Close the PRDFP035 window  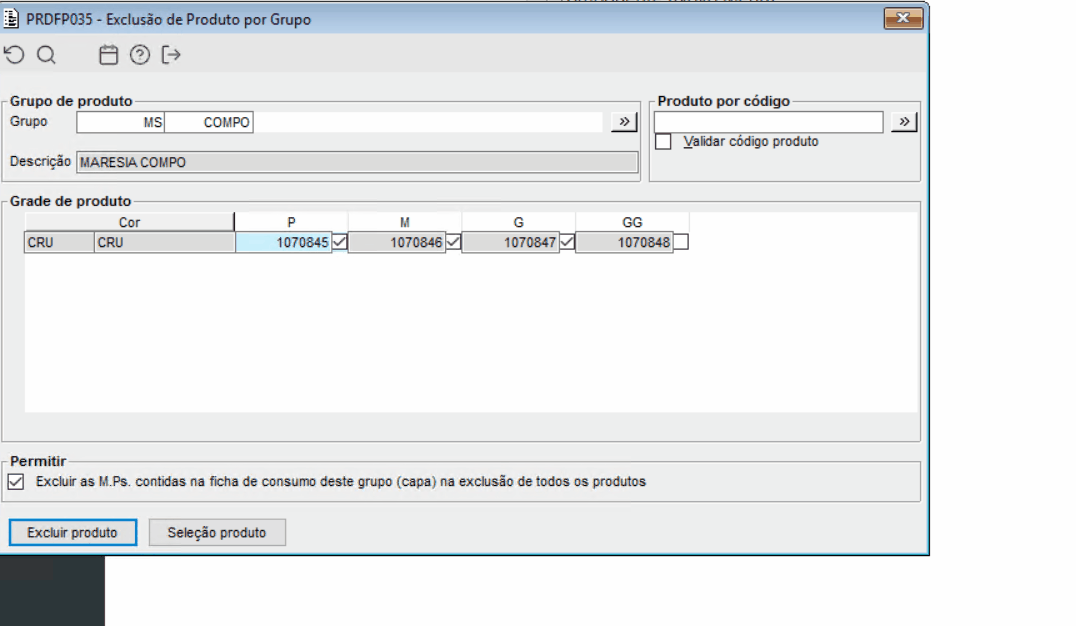pos(903,19)
